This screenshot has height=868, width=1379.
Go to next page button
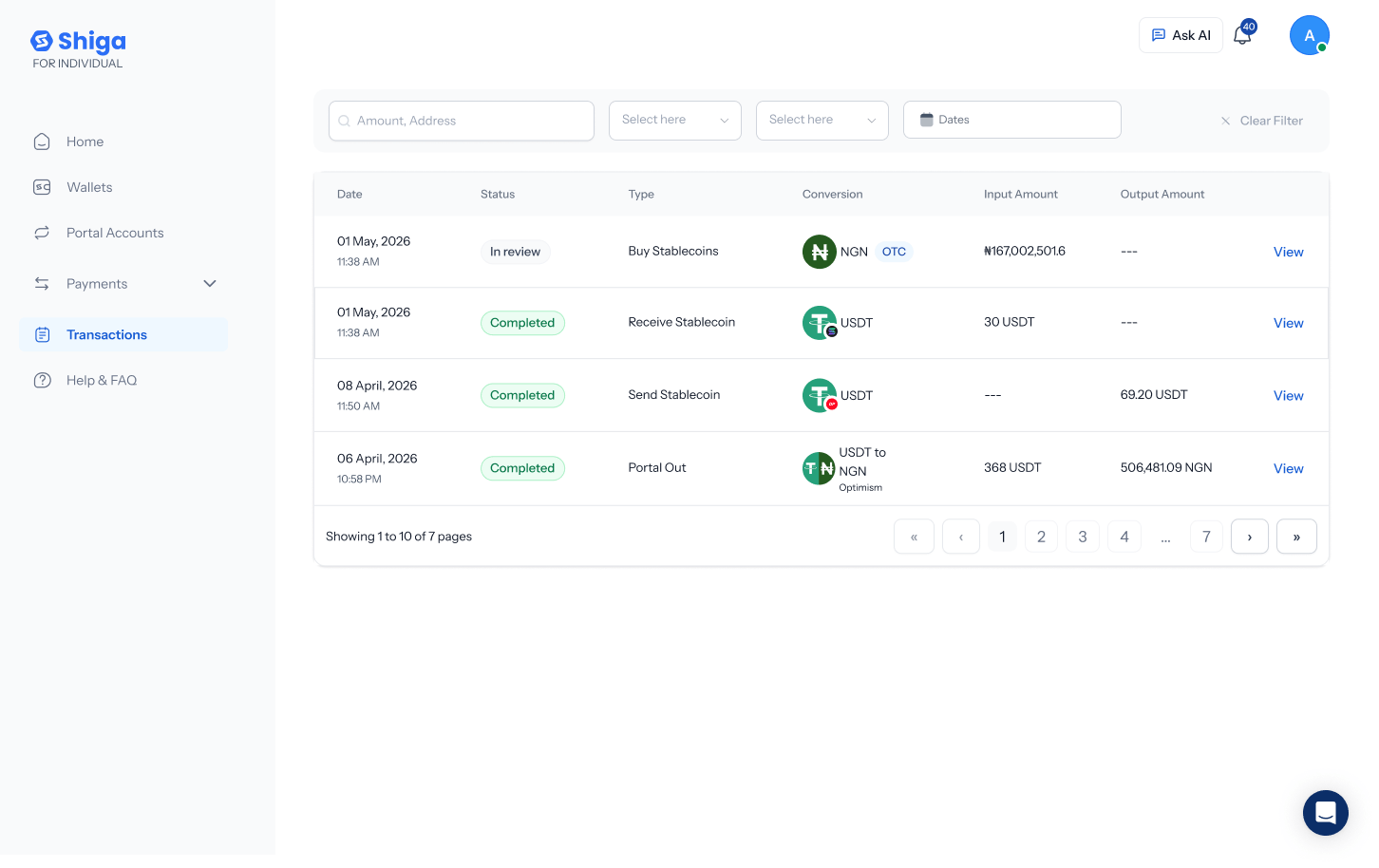point(1250,537)
